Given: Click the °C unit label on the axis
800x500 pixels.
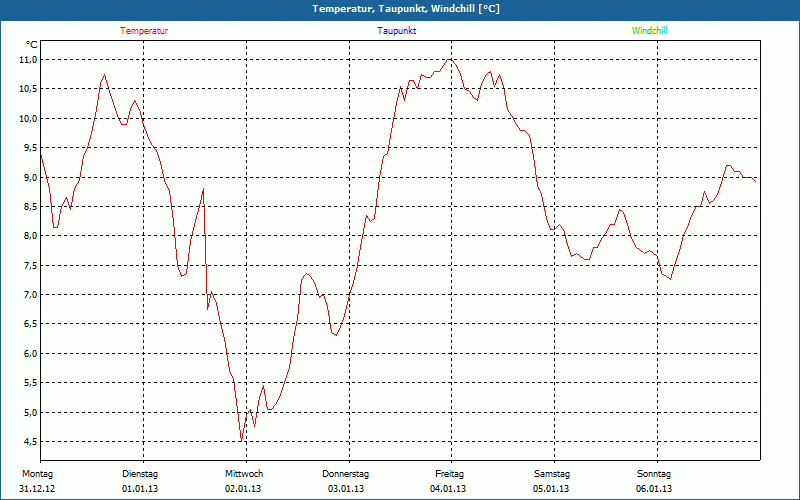Looking at the screenshot, I should 32,45.
